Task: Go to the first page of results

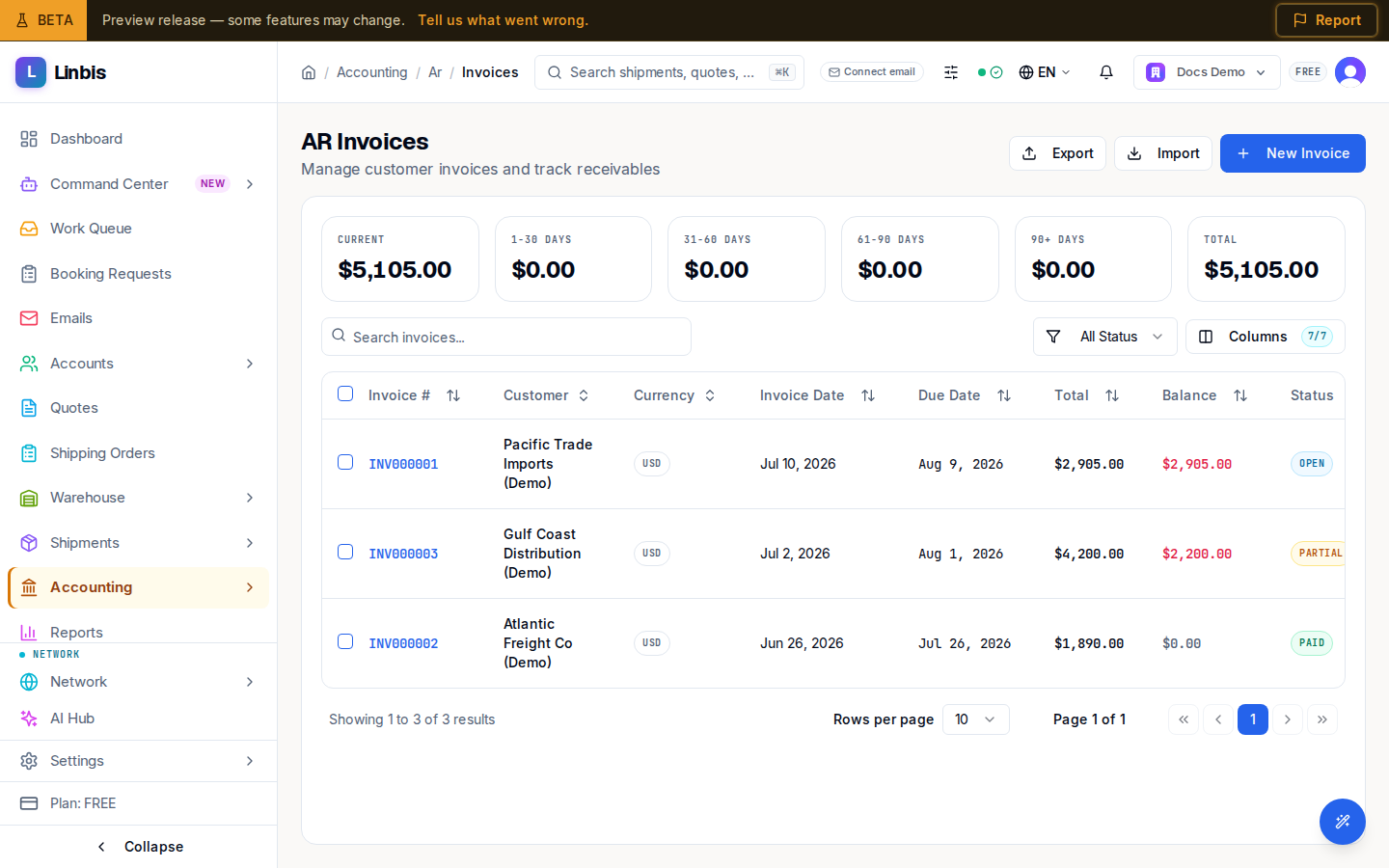Action: [x=1184, y=719]
